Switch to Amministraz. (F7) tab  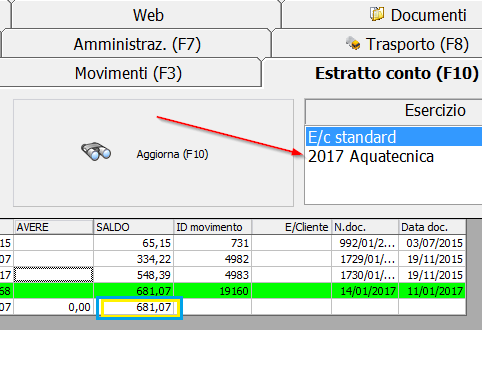pos(137,44)
